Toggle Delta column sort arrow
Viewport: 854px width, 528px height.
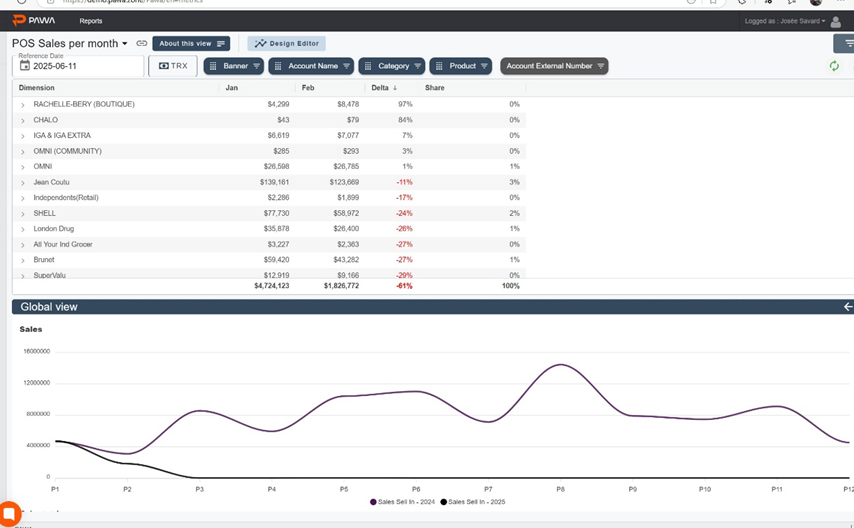click(395, 88)
